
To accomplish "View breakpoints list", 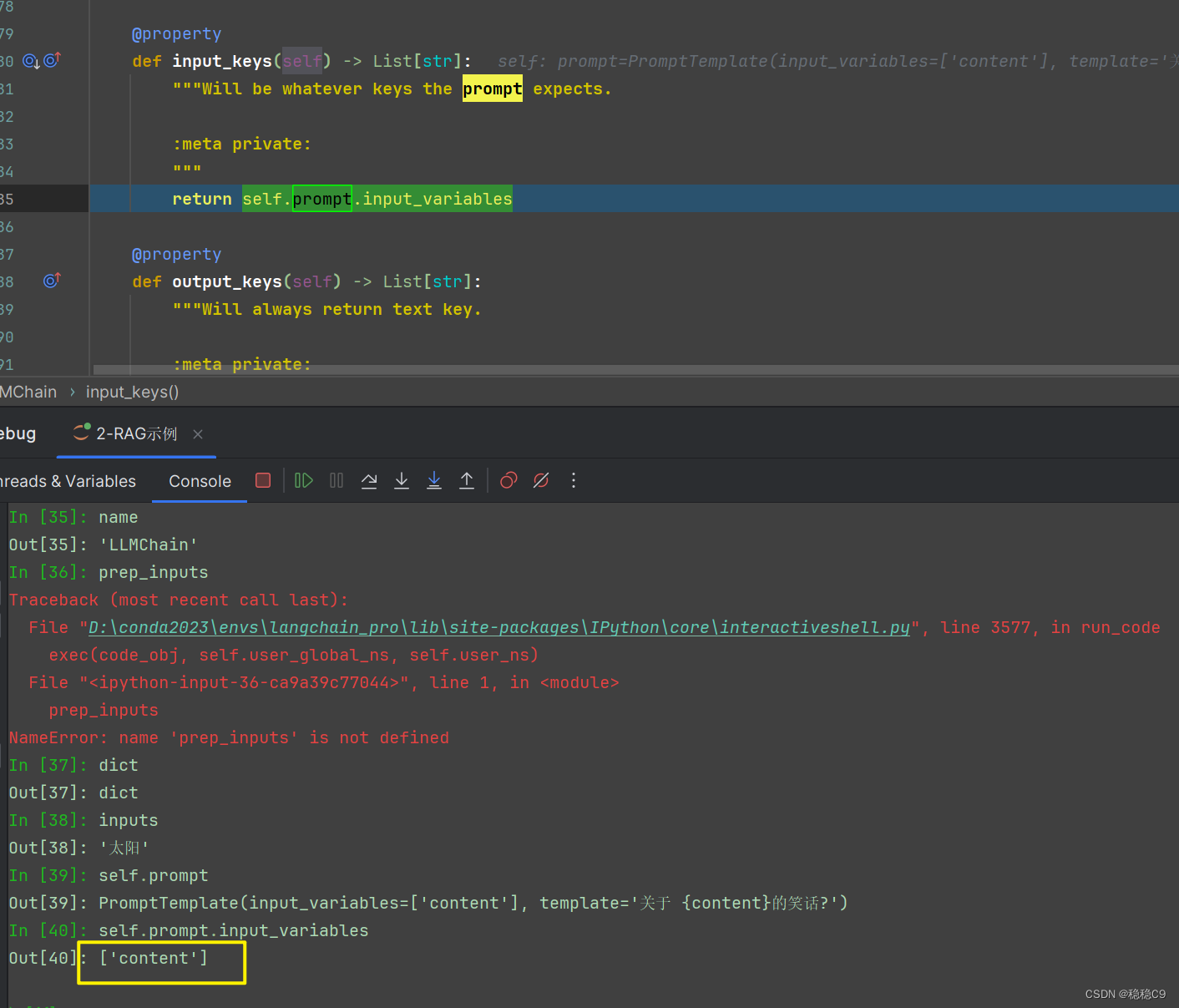I will [509, 480].
